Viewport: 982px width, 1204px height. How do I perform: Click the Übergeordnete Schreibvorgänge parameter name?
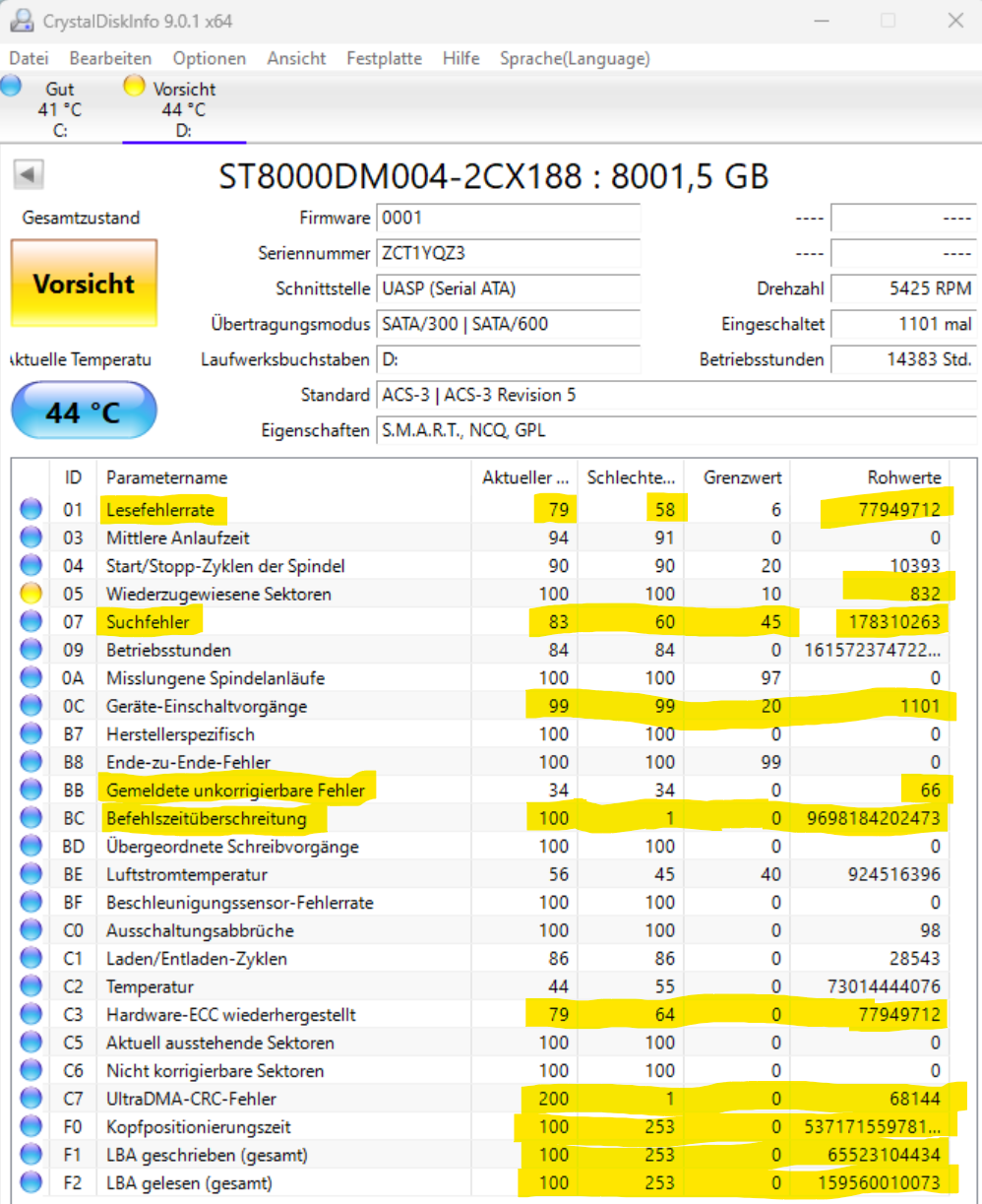click(x=232, y=847)
